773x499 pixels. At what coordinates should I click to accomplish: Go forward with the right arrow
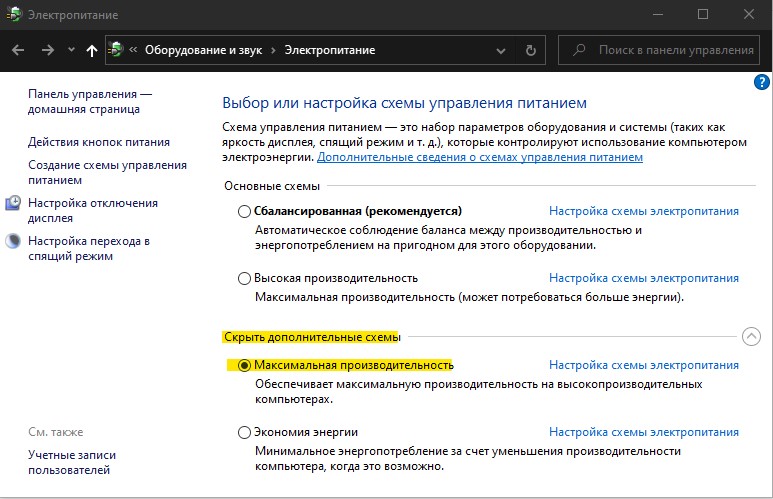tap(48, 50)
